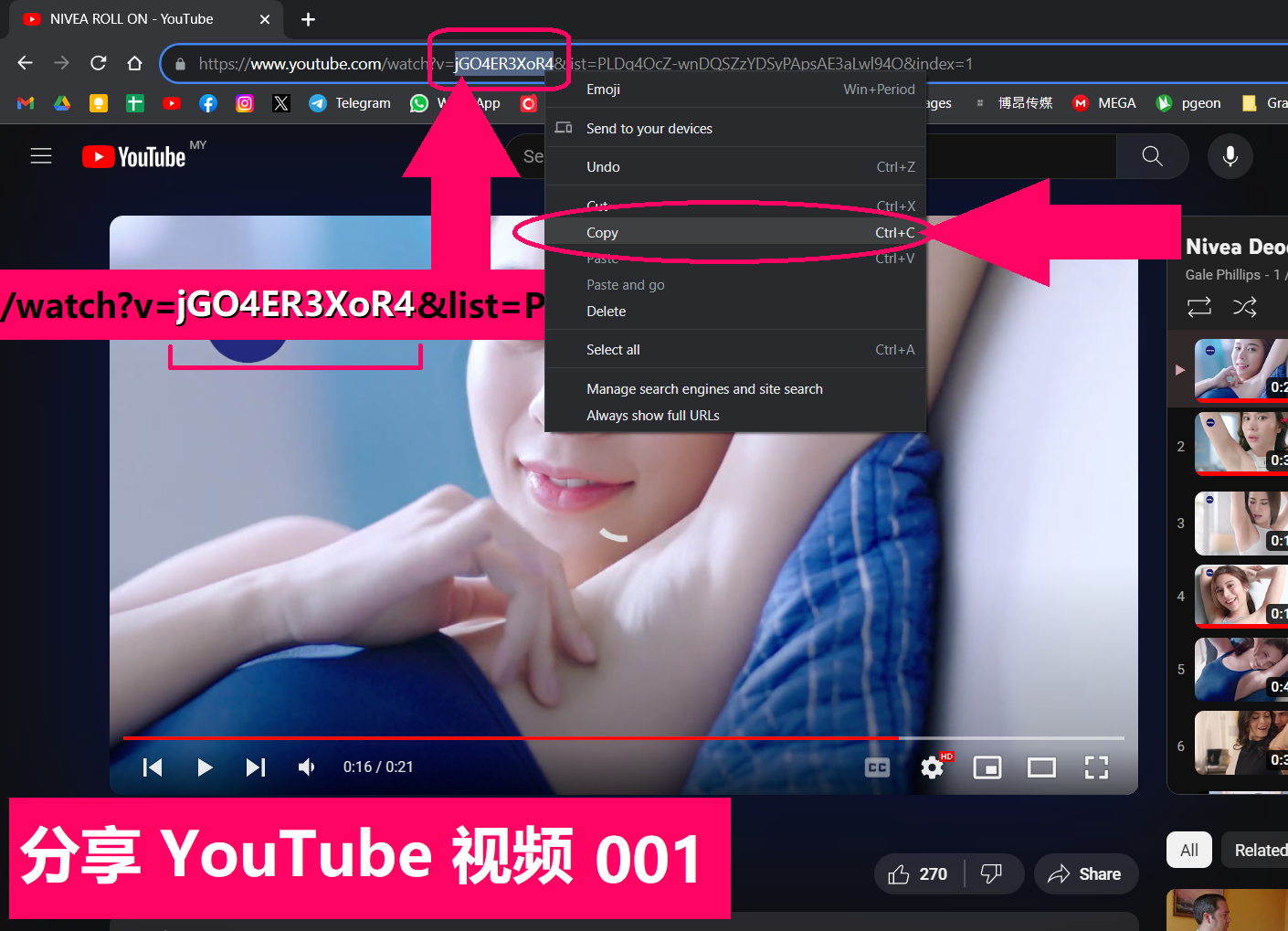Open the Google Keep bookmark icon
The width and height of the screenshot is (1288, 931).
(x=99, y=103)
